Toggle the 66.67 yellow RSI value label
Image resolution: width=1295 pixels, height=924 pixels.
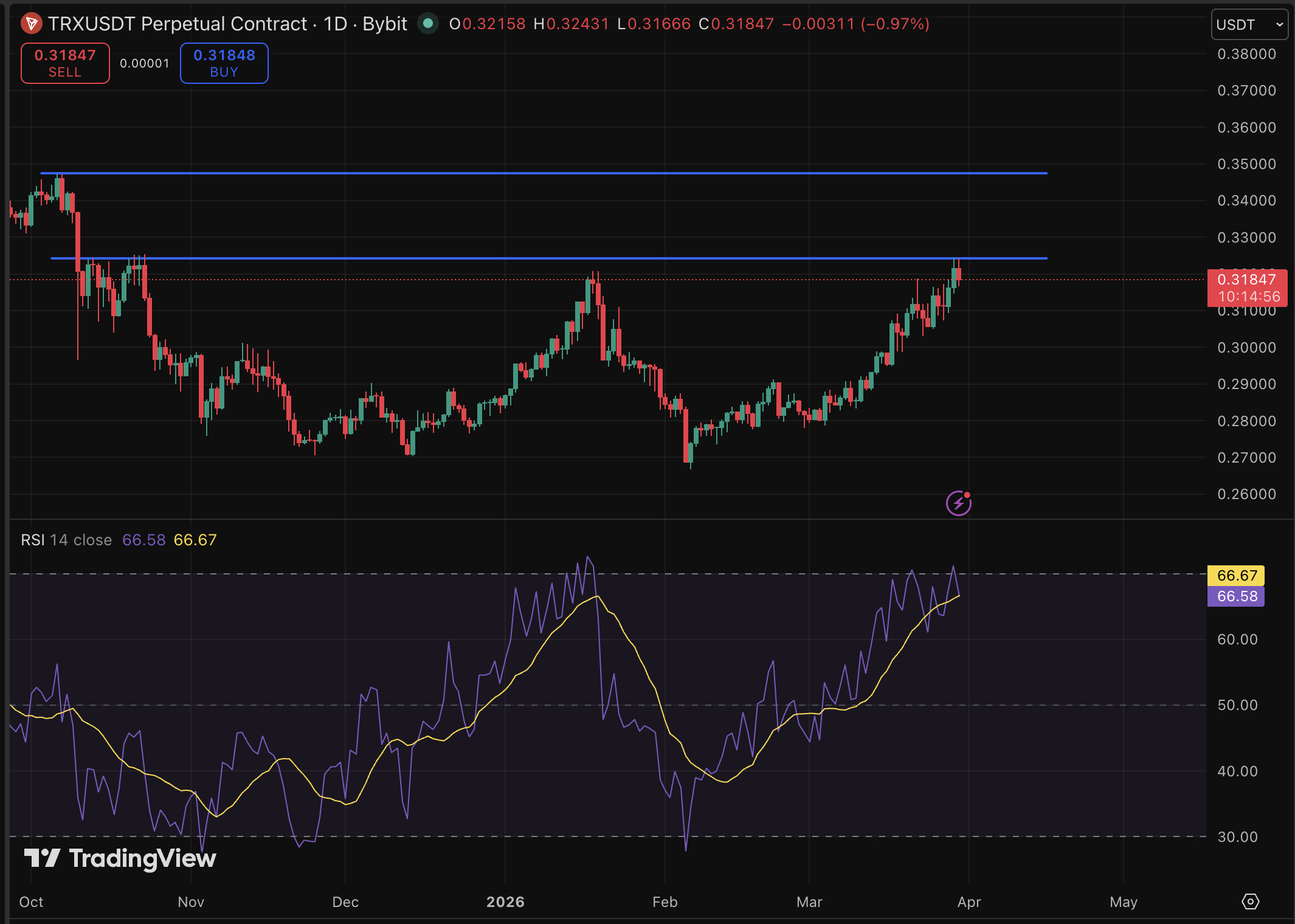click(x=195, y=540)
